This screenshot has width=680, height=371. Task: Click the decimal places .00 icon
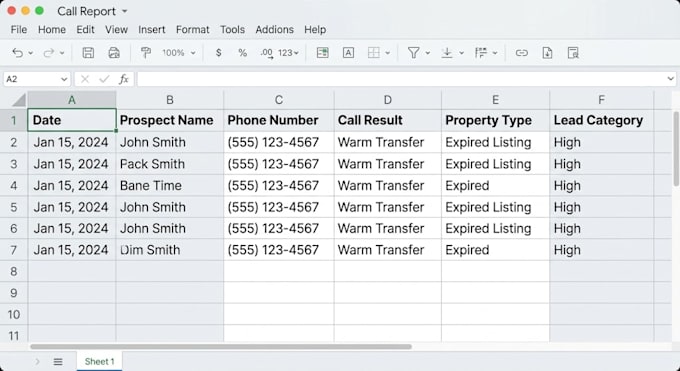tap(267, 53)
